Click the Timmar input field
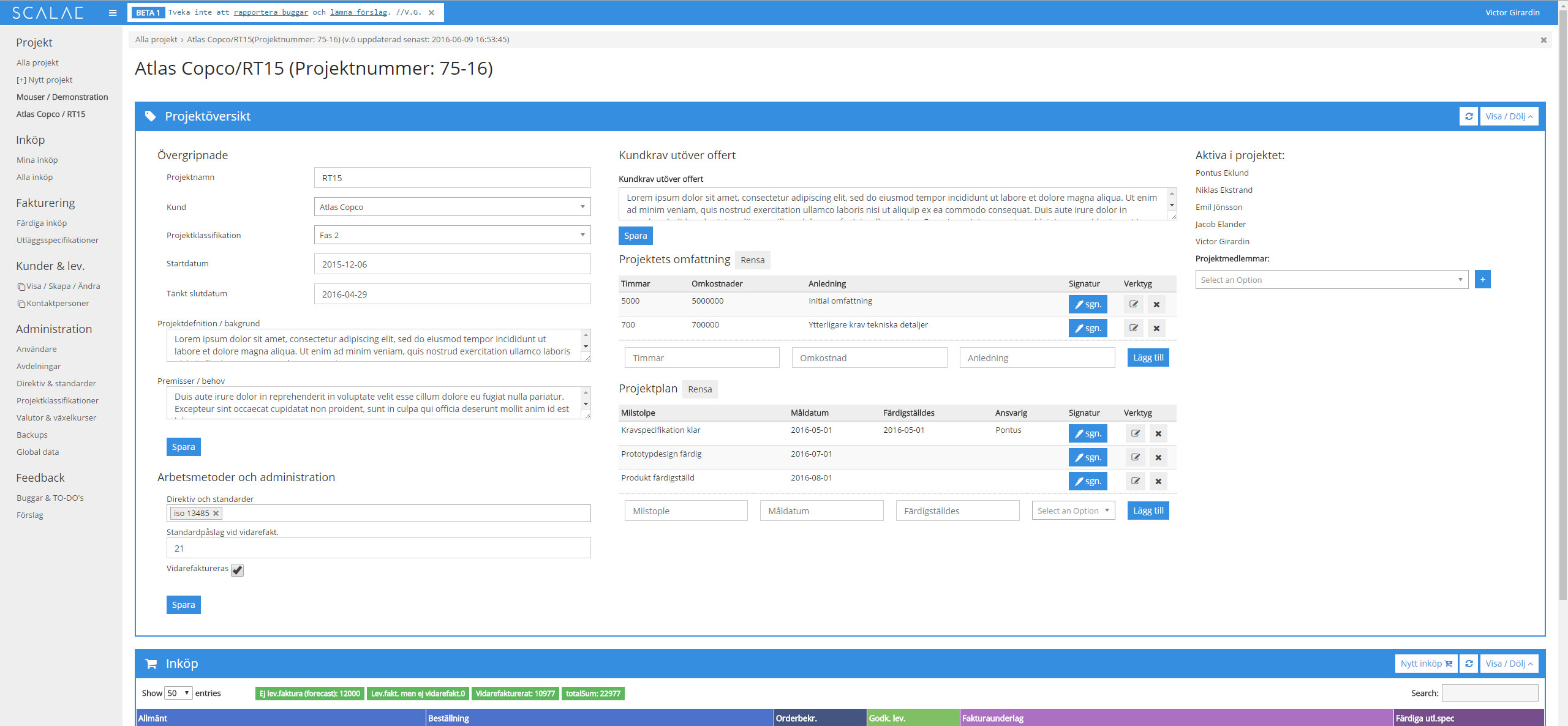Viewport: 1568px width, 726px height. point(702,358)
